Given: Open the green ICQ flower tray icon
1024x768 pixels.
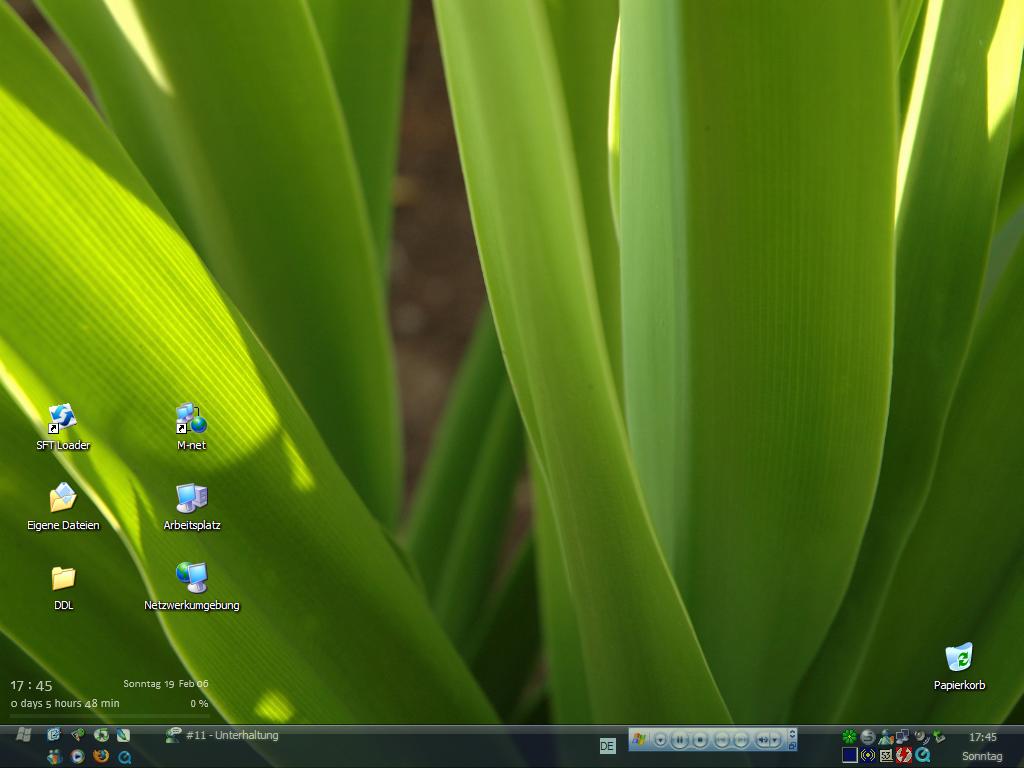Looking at the screenshot, I should (849, 737).
